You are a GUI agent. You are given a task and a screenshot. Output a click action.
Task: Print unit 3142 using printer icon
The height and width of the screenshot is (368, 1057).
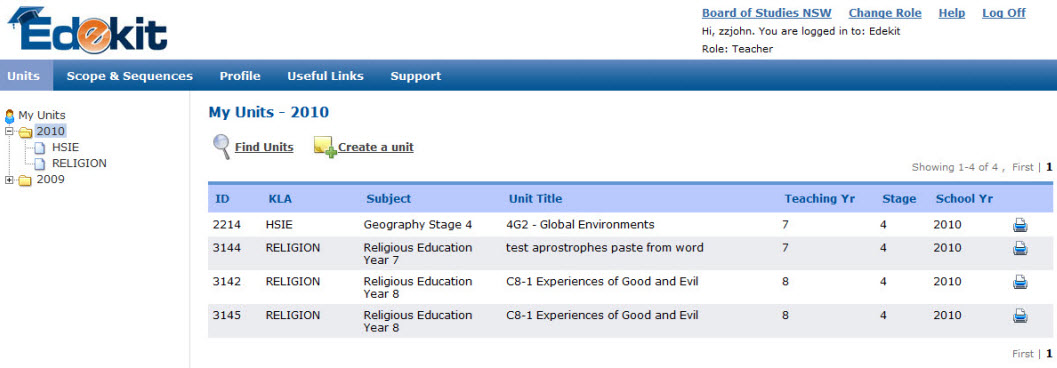1020,282
